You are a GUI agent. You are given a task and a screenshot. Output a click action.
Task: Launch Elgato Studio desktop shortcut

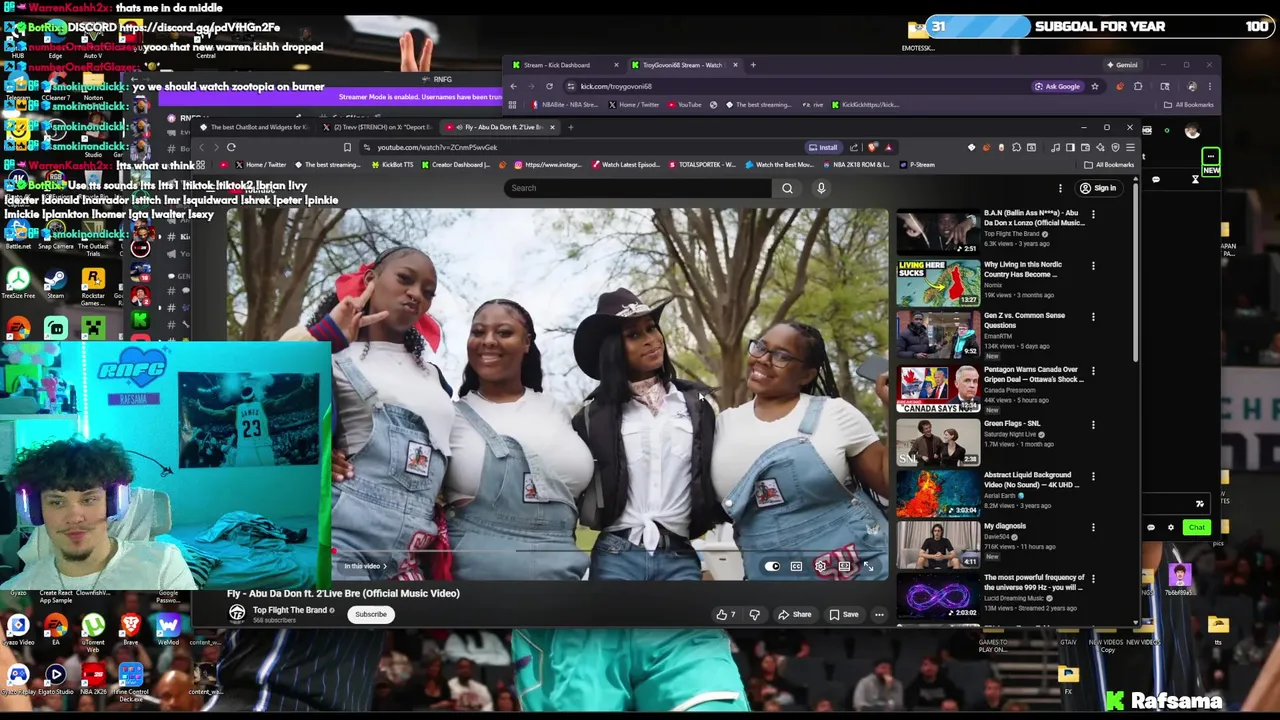[x=55, y=680]
